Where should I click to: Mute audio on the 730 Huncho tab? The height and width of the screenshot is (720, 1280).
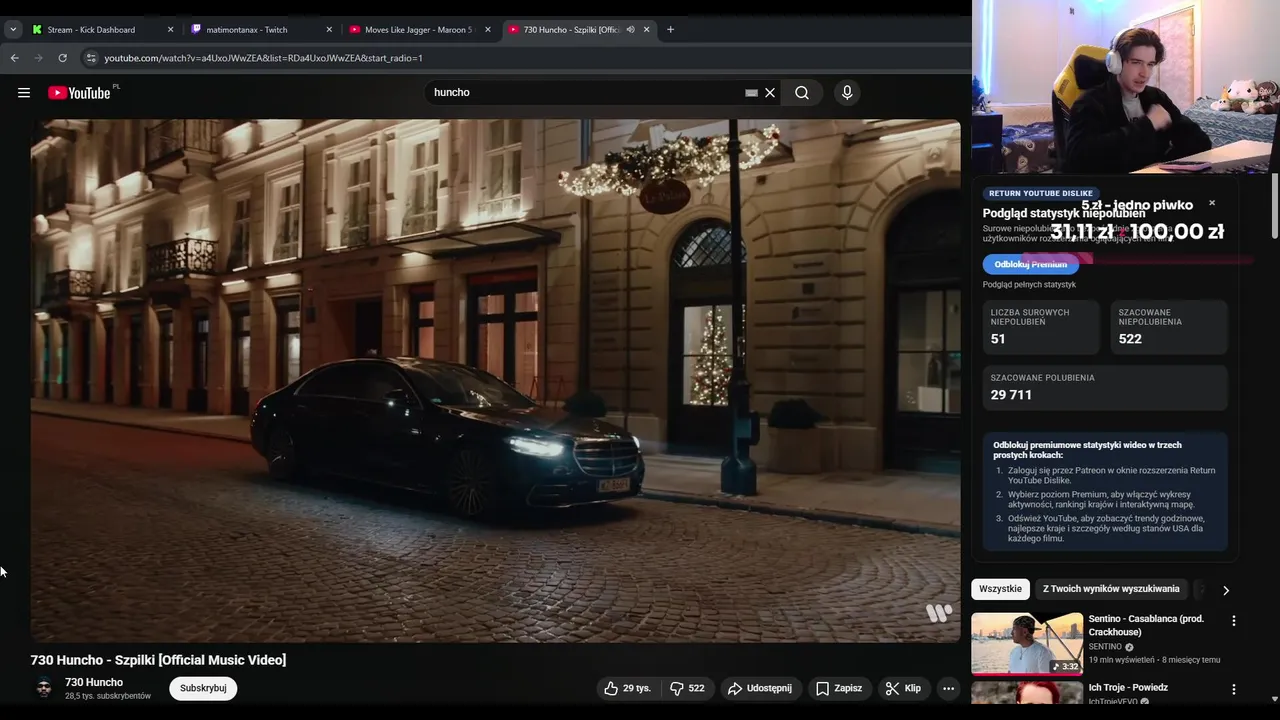(630, 30)
